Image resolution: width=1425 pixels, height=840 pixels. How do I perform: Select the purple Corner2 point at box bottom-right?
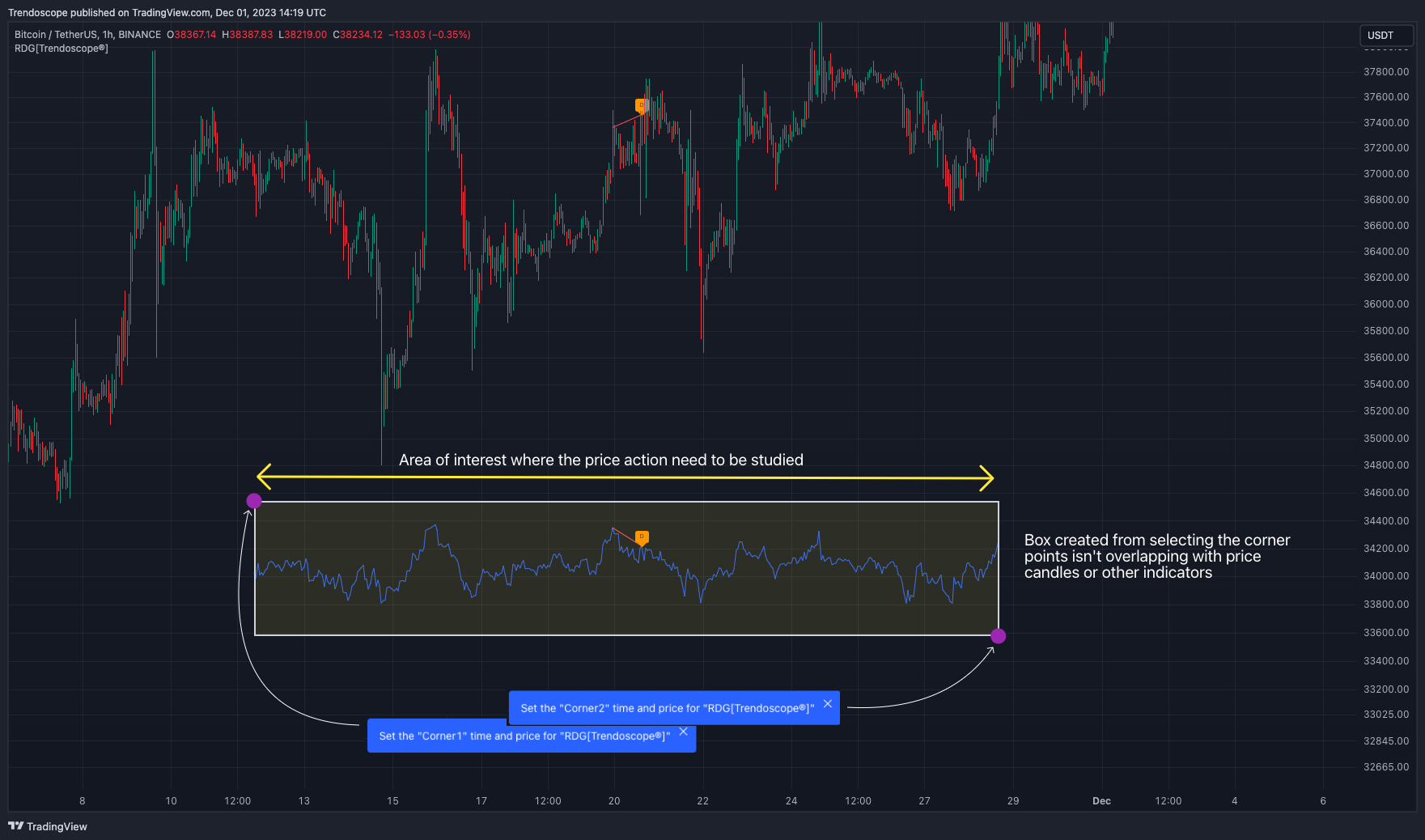point(999,636)
